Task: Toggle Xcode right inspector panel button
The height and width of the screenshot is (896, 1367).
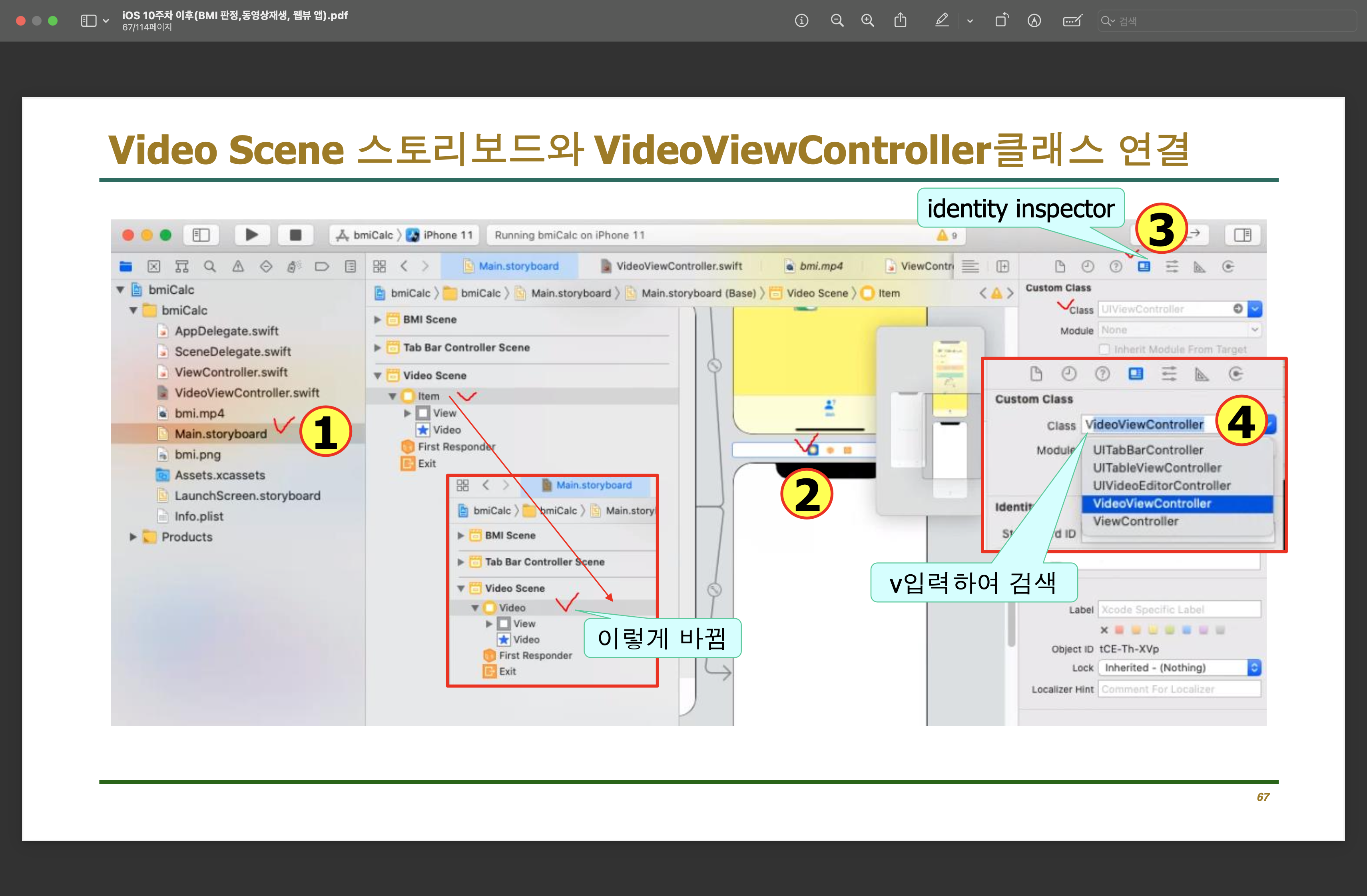Action: pyautogui.click(x=1242, y=235)
